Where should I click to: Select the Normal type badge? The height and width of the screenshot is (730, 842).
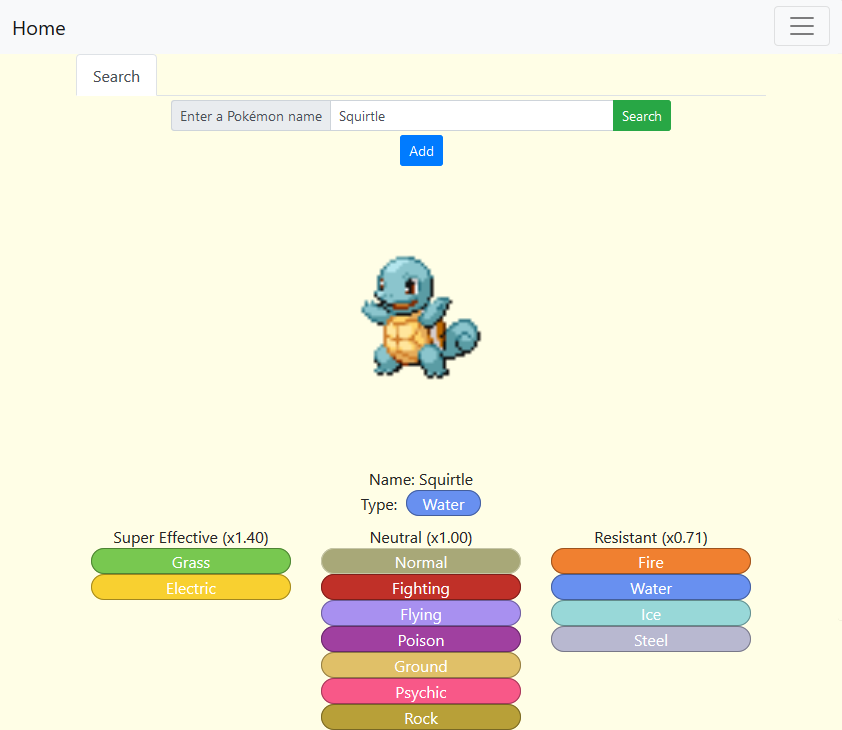pos(421,561)
